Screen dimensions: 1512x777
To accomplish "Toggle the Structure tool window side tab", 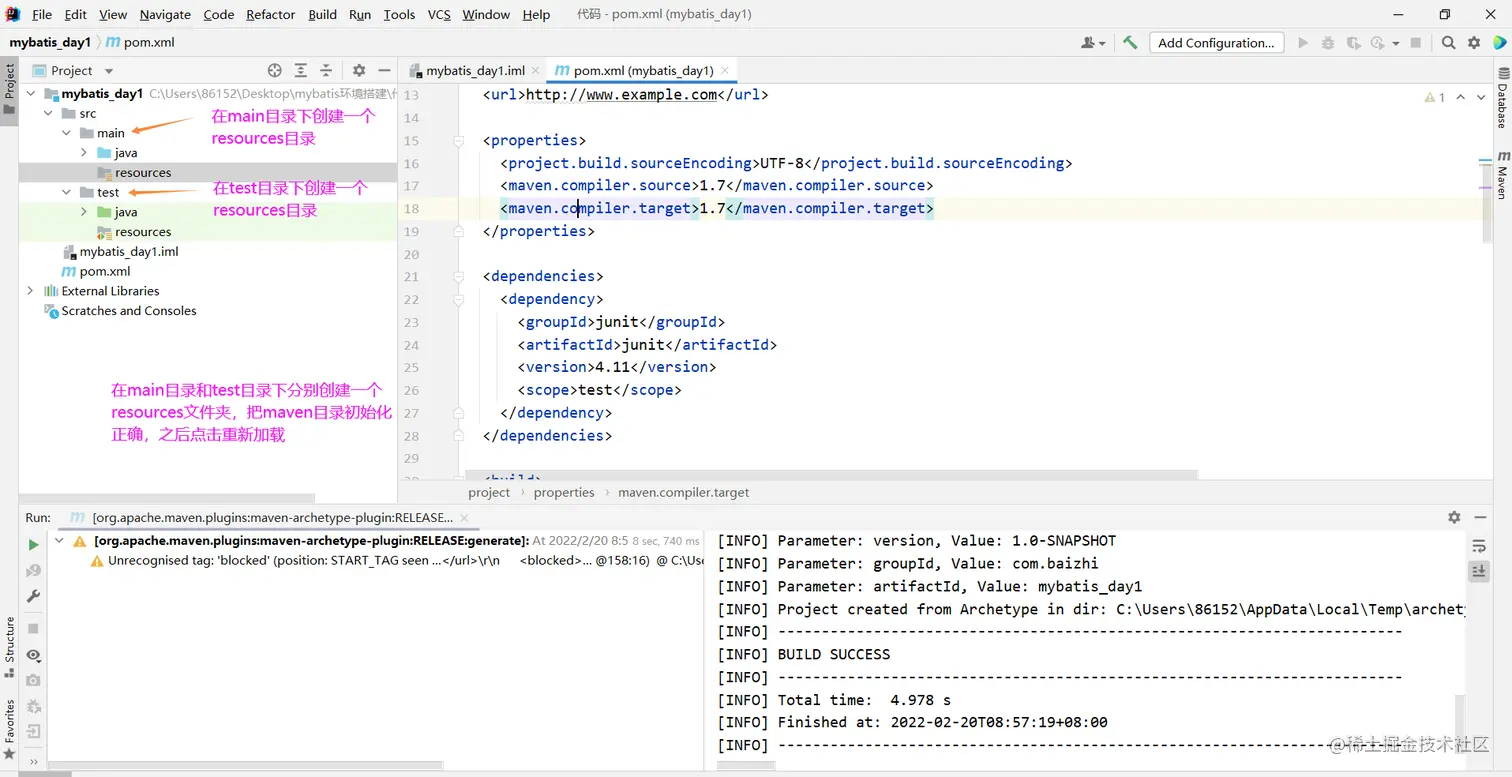I will coord(9,646).
